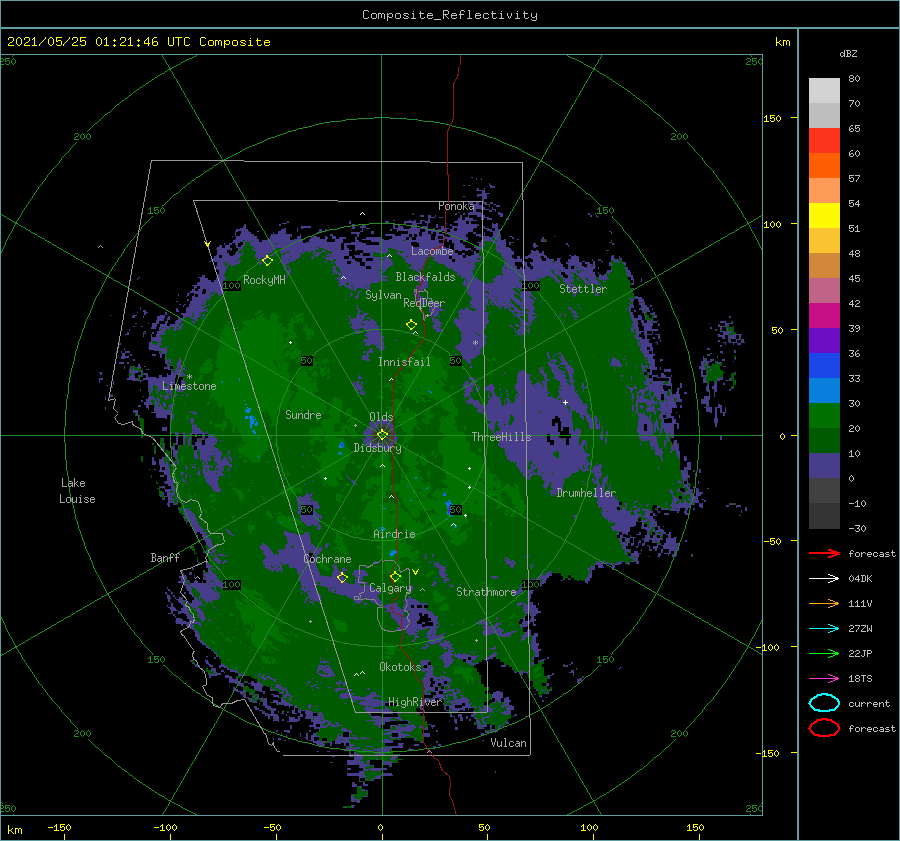This screenshot has height=841, width=900.
Task: Click the Didsbury label
Action: (x=377, y=448)
